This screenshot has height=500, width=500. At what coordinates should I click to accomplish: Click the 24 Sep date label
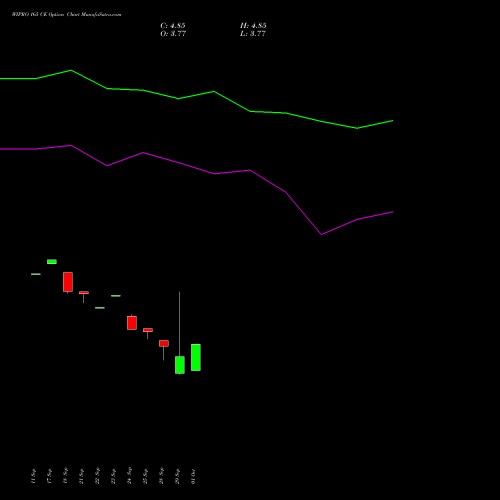click(x=129, y=476)
